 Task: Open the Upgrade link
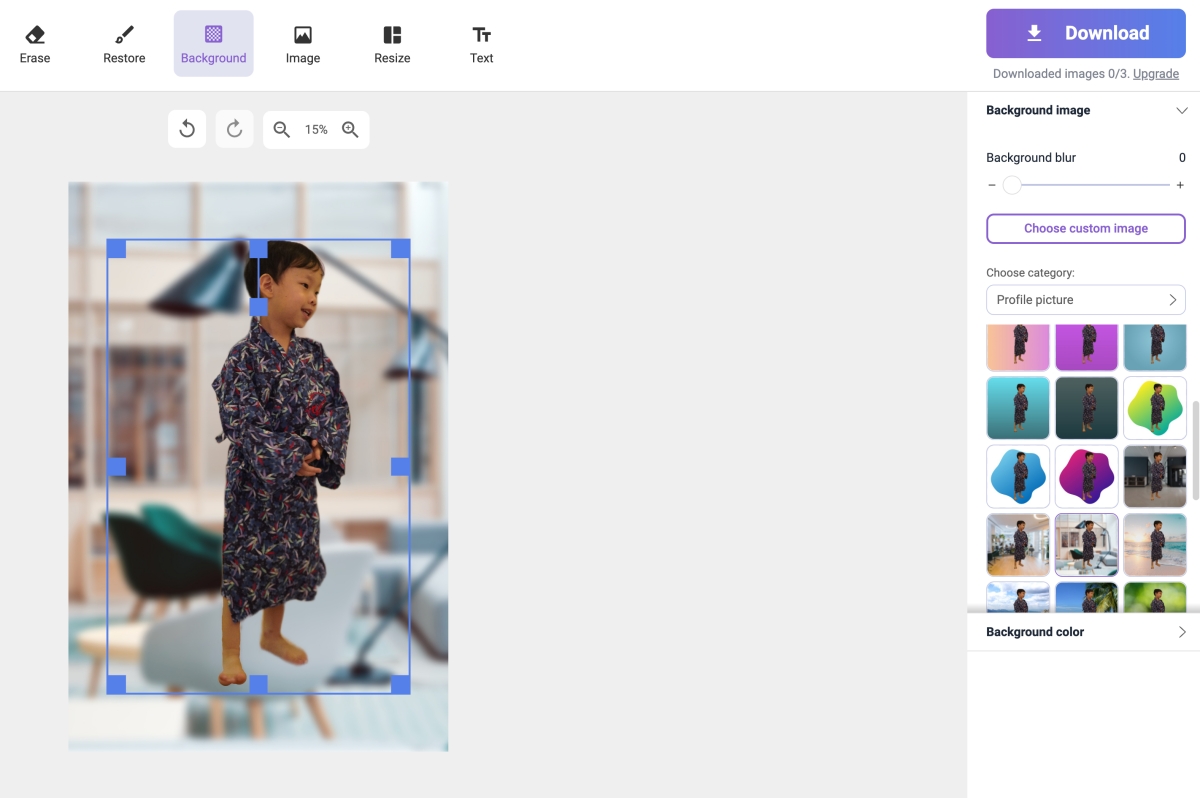click(x=1155, y=74)
